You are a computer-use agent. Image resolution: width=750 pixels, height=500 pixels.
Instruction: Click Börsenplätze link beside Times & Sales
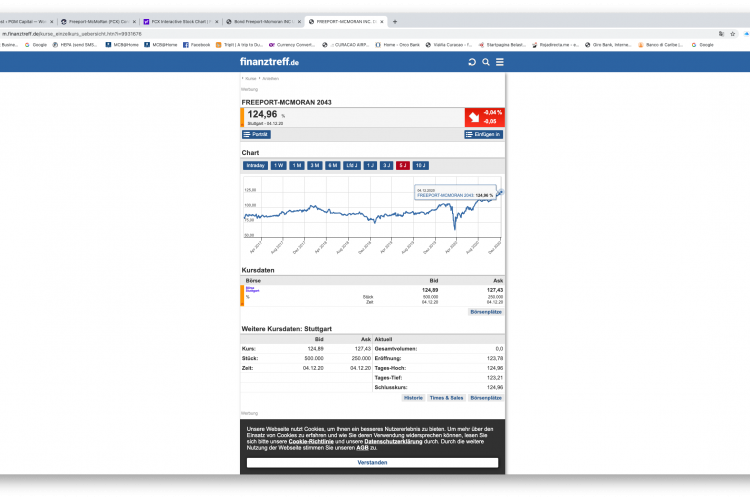tap(485, 398)
